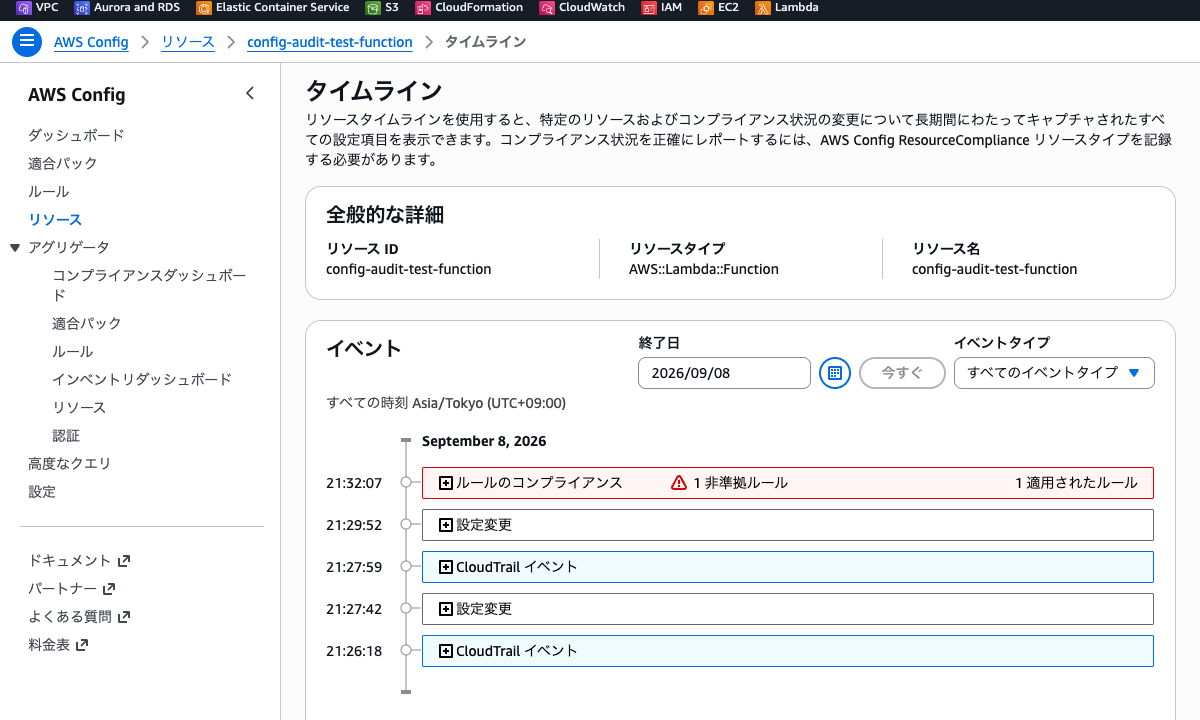Open the EC2 shortcut icon
This screenshot has width=1200, height=720.
click(706, 8)
